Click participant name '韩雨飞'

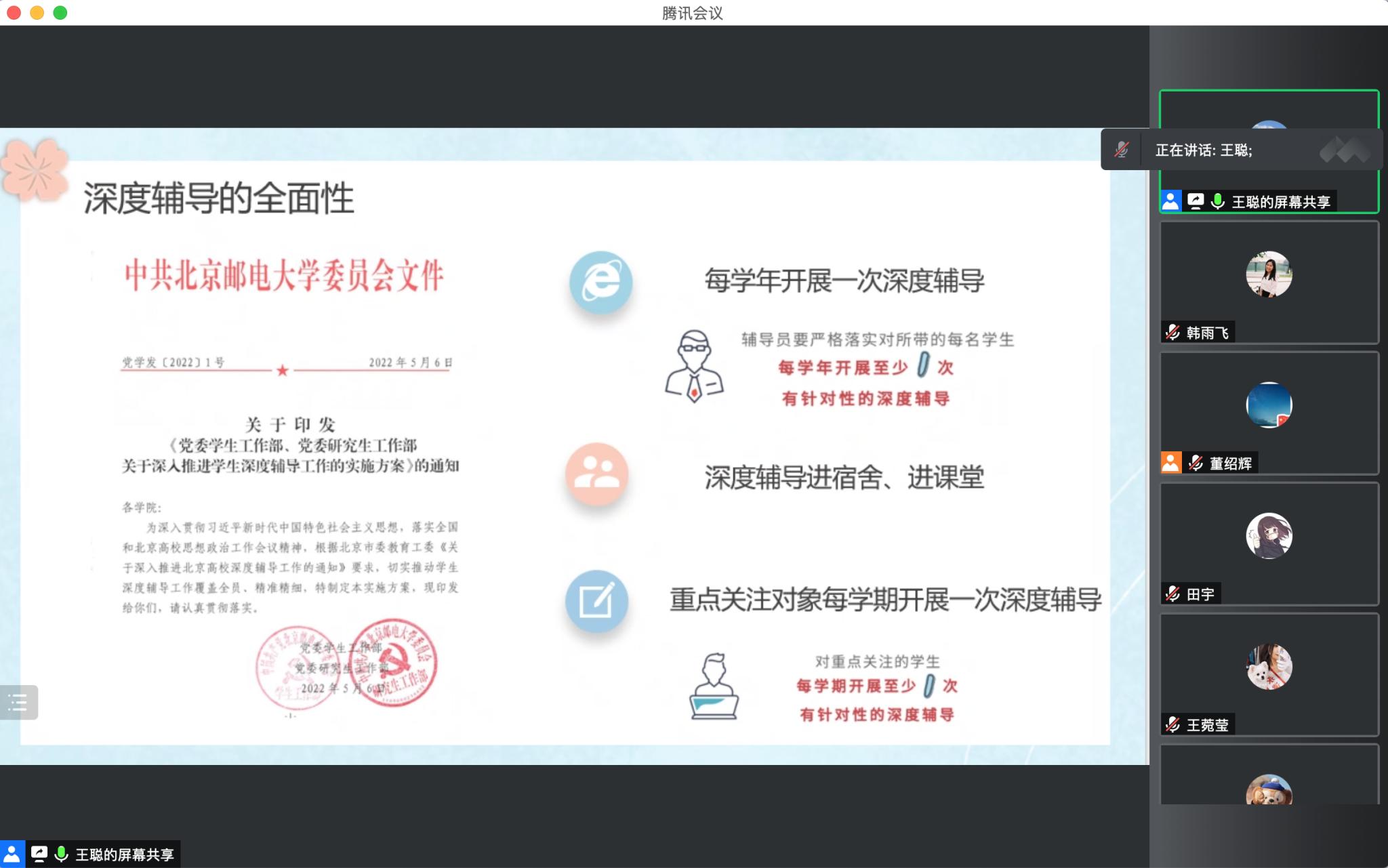[1208, 333]
